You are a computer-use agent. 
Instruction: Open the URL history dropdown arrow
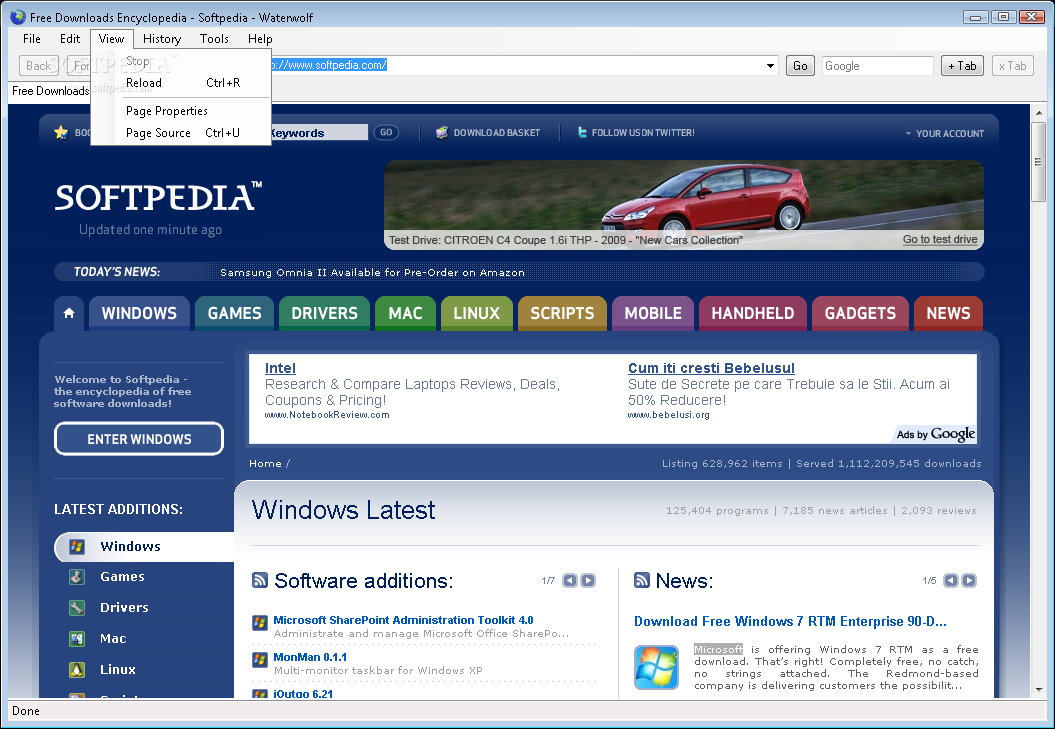coord(770,66)
